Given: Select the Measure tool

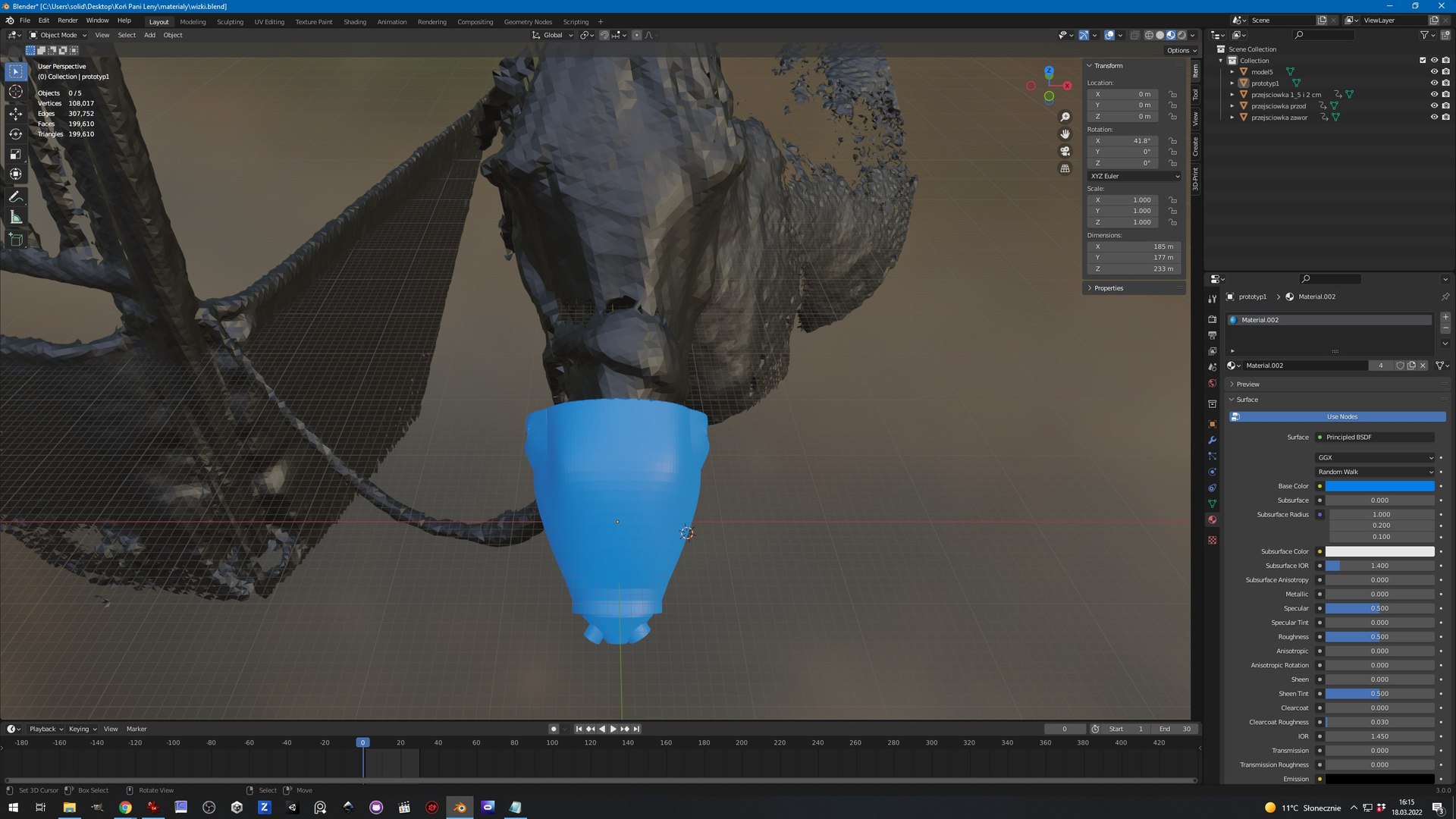Looking at the screenshot, I should point(15,218).
